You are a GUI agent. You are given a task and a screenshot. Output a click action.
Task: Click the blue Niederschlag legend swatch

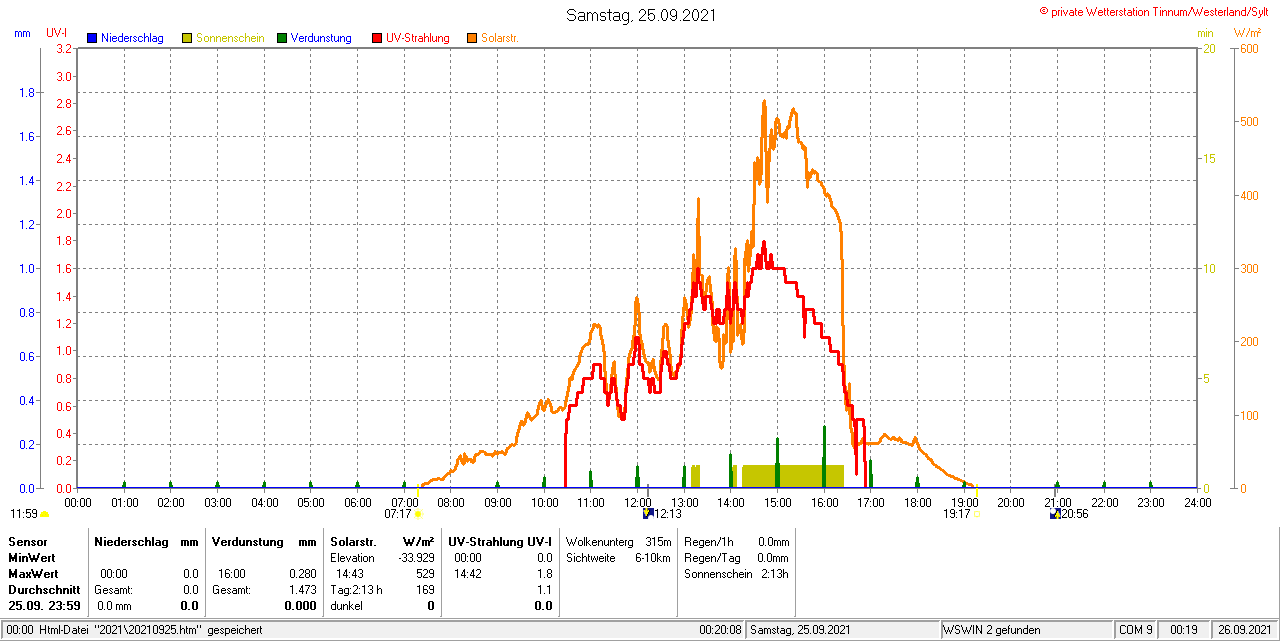point(92,38)
